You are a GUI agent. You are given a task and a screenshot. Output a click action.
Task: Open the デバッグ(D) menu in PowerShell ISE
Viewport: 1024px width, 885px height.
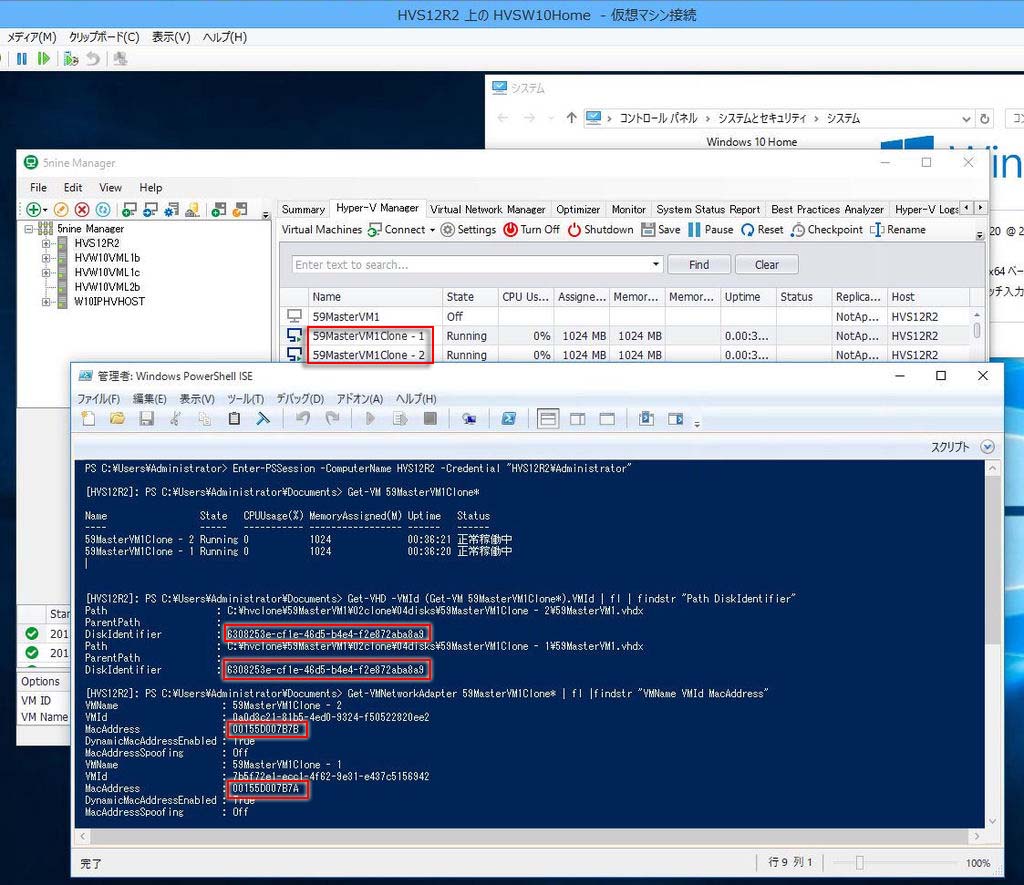[300, 398]
